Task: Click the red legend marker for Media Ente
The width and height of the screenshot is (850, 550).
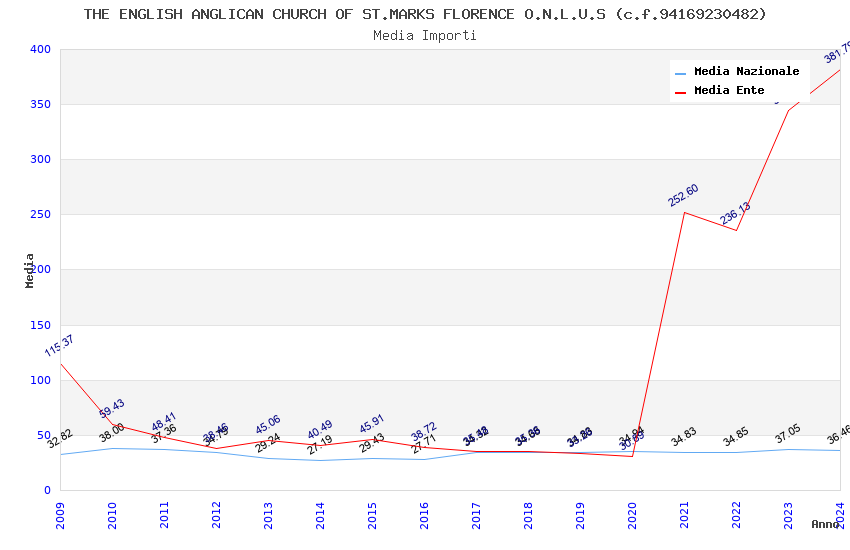Action: pos(680,92)
